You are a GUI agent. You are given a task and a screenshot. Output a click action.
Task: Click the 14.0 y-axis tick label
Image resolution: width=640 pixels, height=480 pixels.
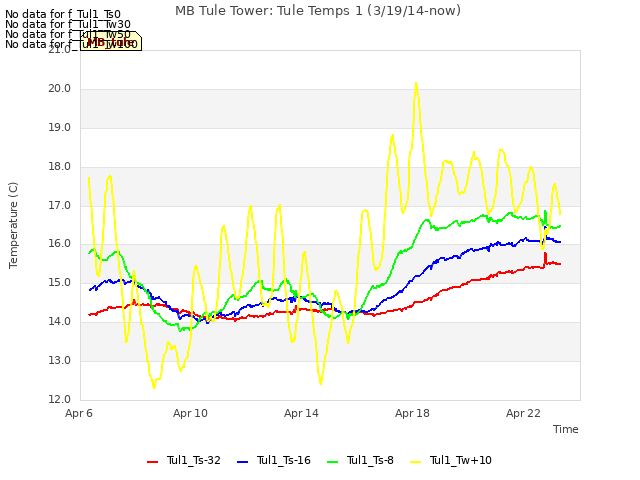coord(60,322)
